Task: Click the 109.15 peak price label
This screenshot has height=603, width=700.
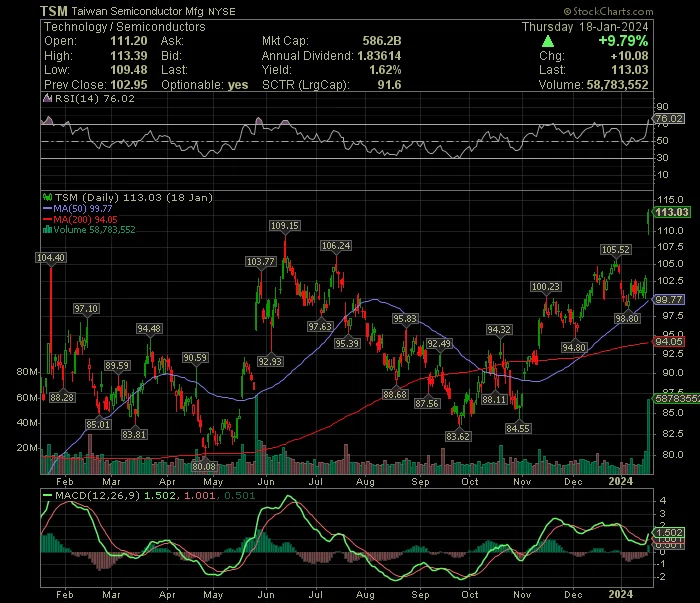Action: tap(285, 225)
